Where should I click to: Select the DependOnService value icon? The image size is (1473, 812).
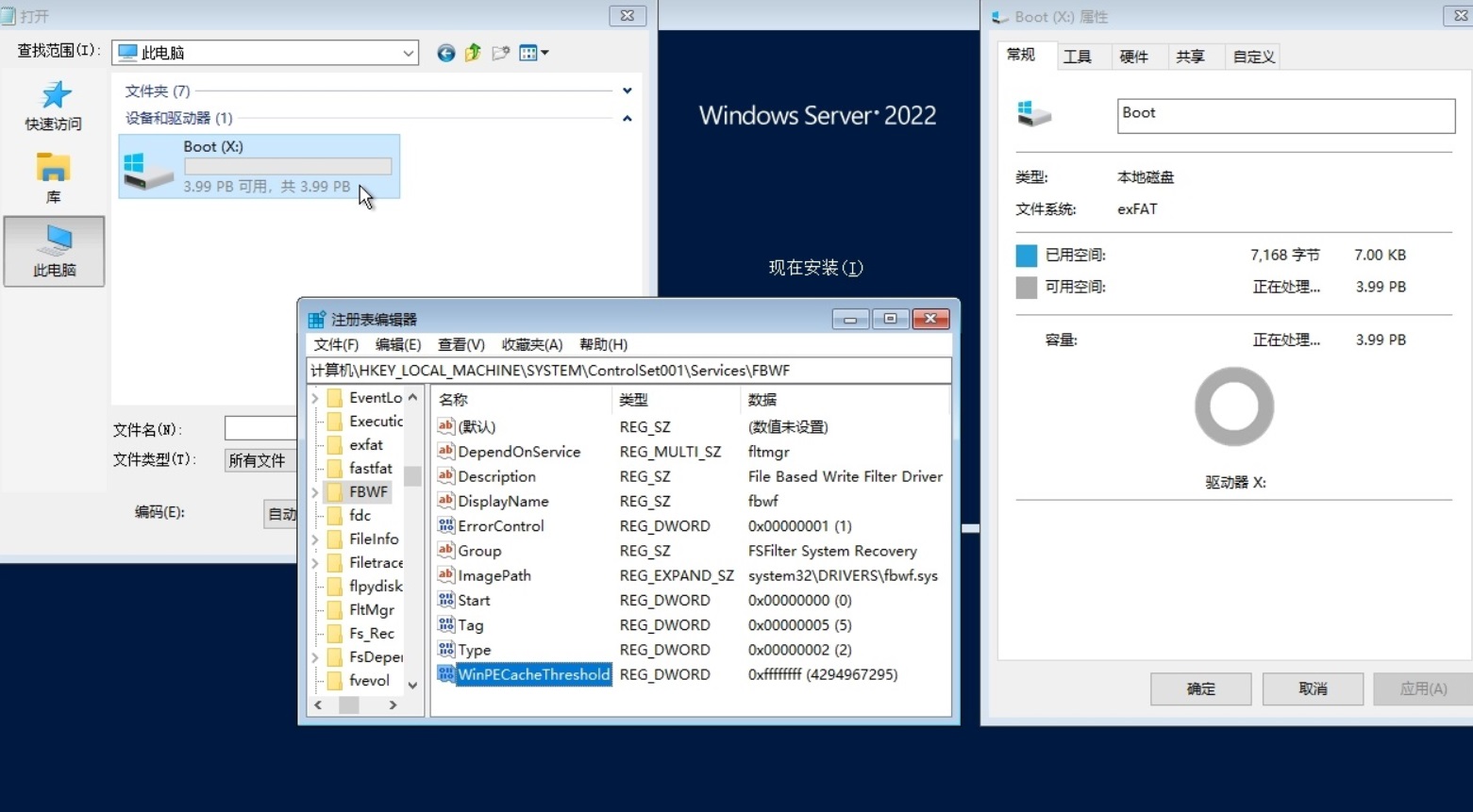[x=446, y=452]
